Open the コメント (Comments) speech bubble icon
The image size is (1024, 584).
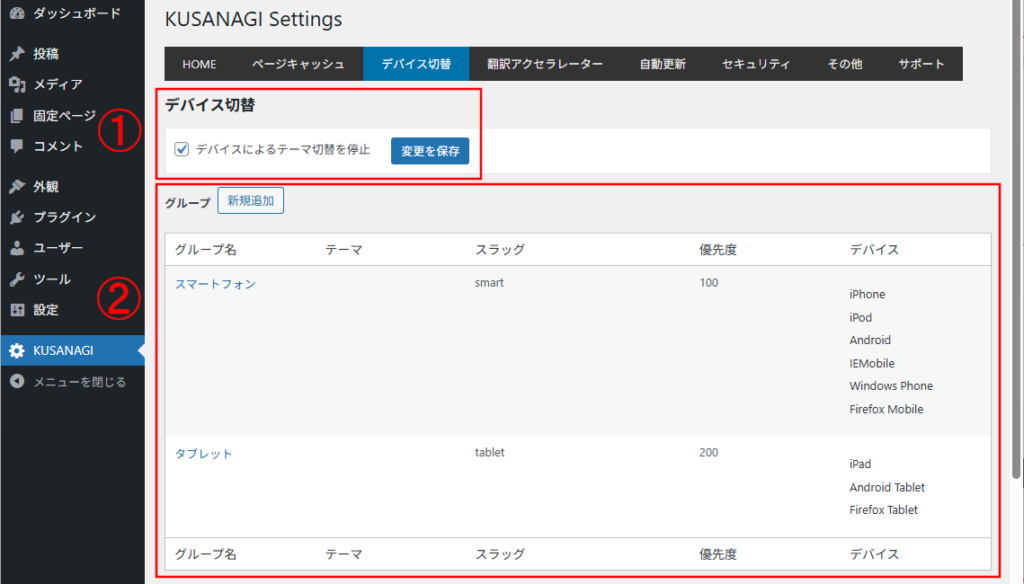(x=18, y=146)
